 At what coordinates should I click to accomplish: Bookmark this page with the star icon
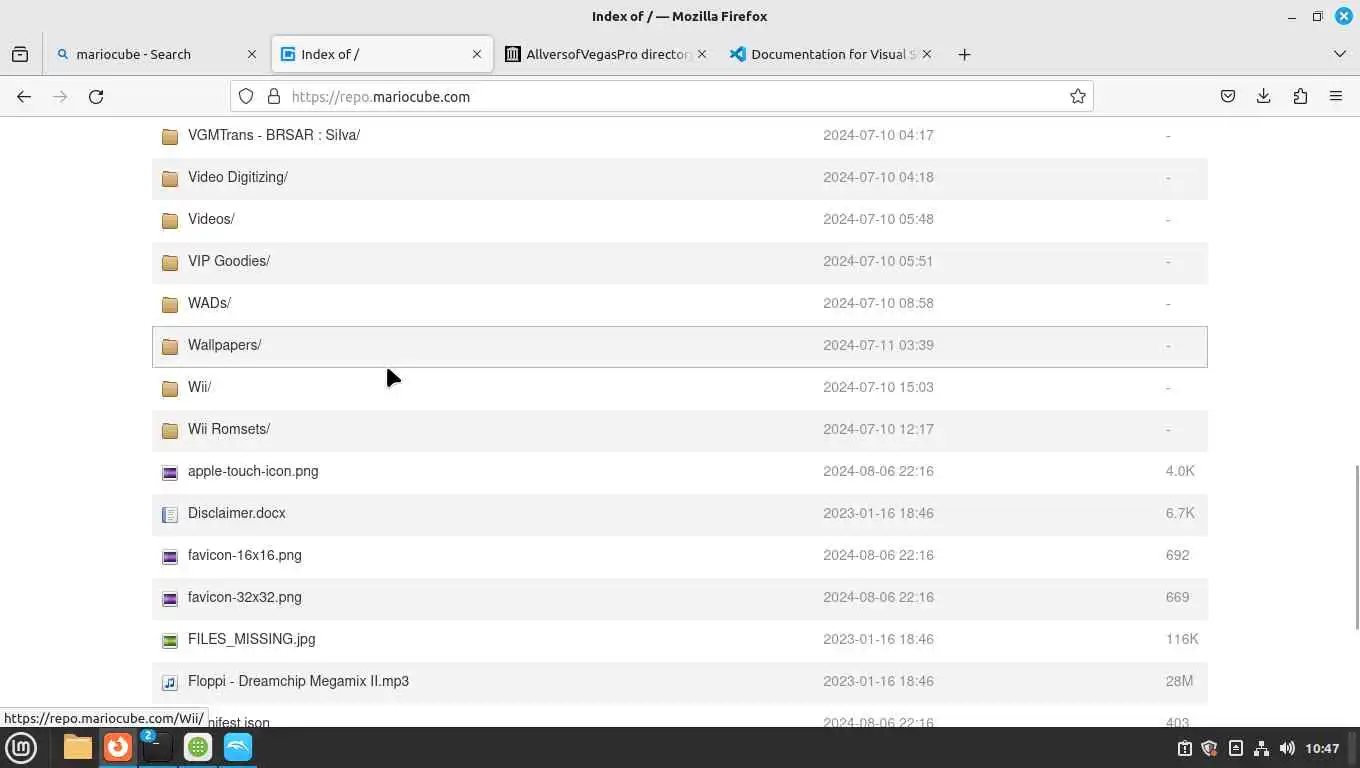click(1077, 96)
